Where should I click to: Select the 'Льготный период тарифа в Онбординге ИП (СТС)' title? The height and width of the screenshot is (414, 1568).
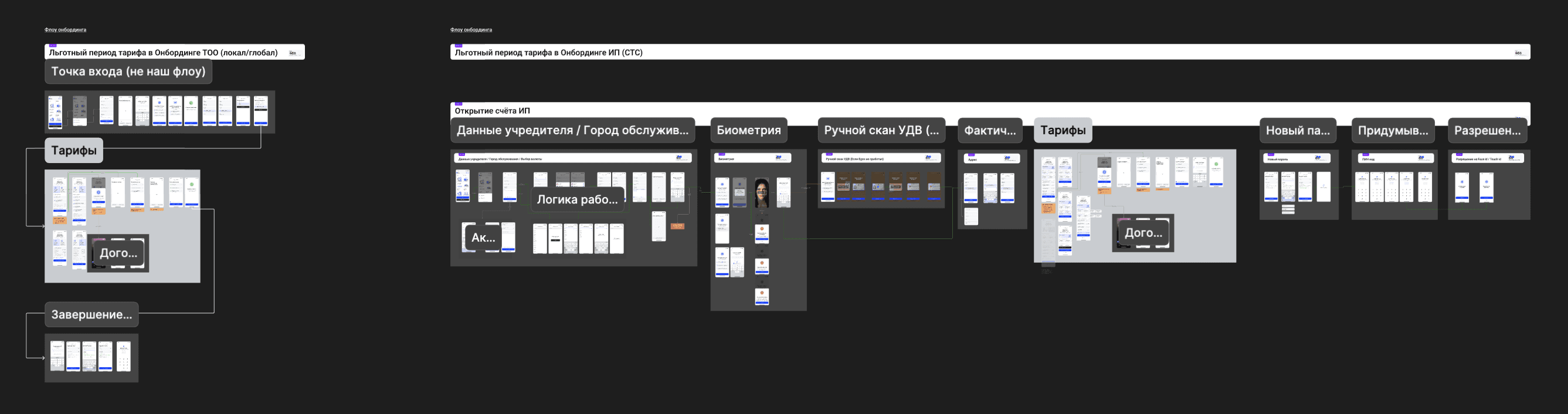[548, 53]
